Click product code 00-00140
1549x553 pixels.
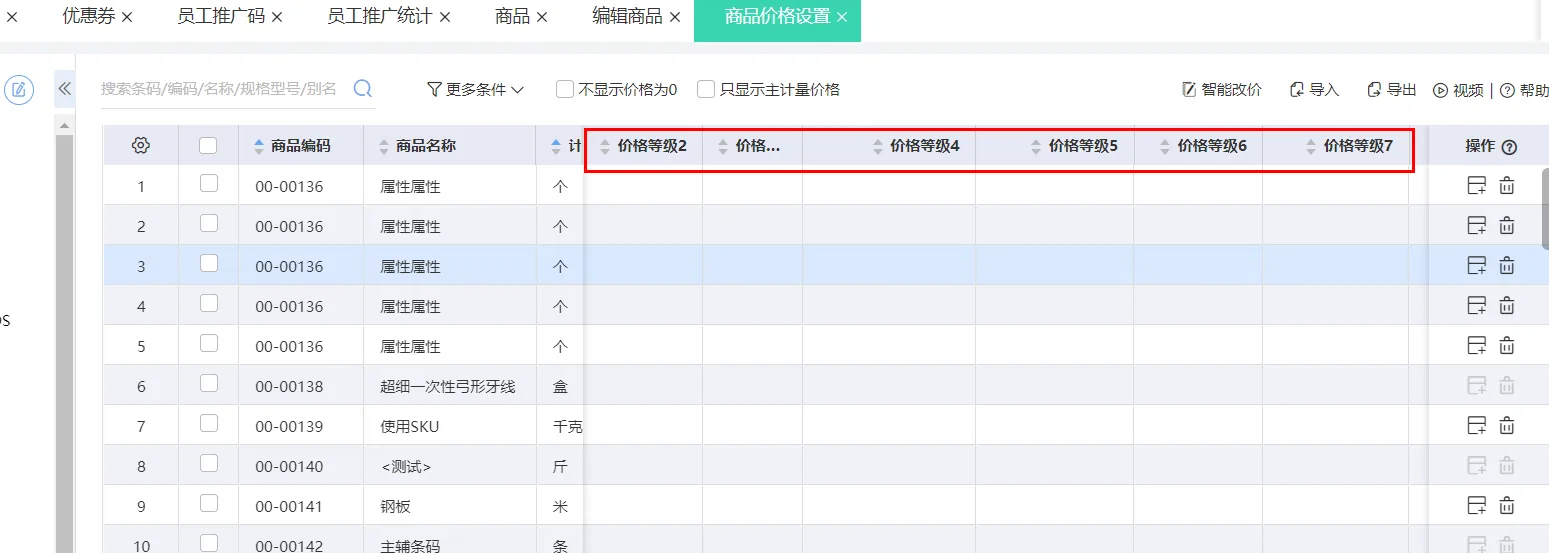click(x=289, y=466)
